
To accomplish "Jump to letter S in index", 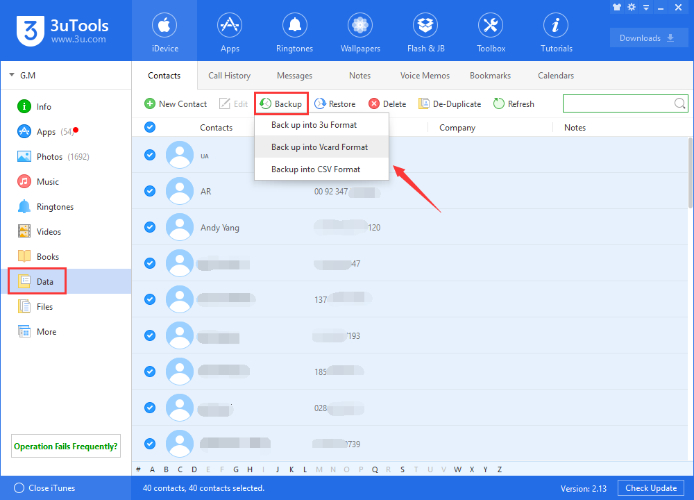I will [402, 469].
